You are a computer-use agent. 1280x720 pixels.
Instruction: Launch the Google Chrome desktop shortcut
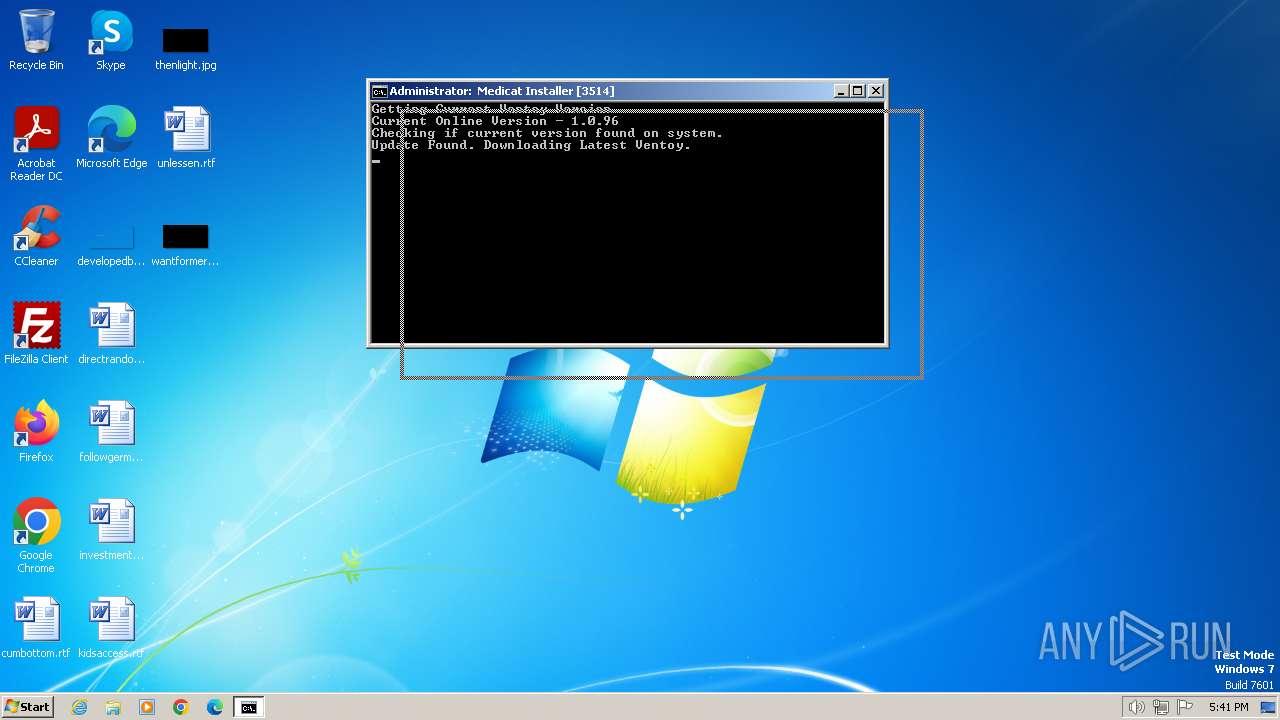tap(36, 536)
